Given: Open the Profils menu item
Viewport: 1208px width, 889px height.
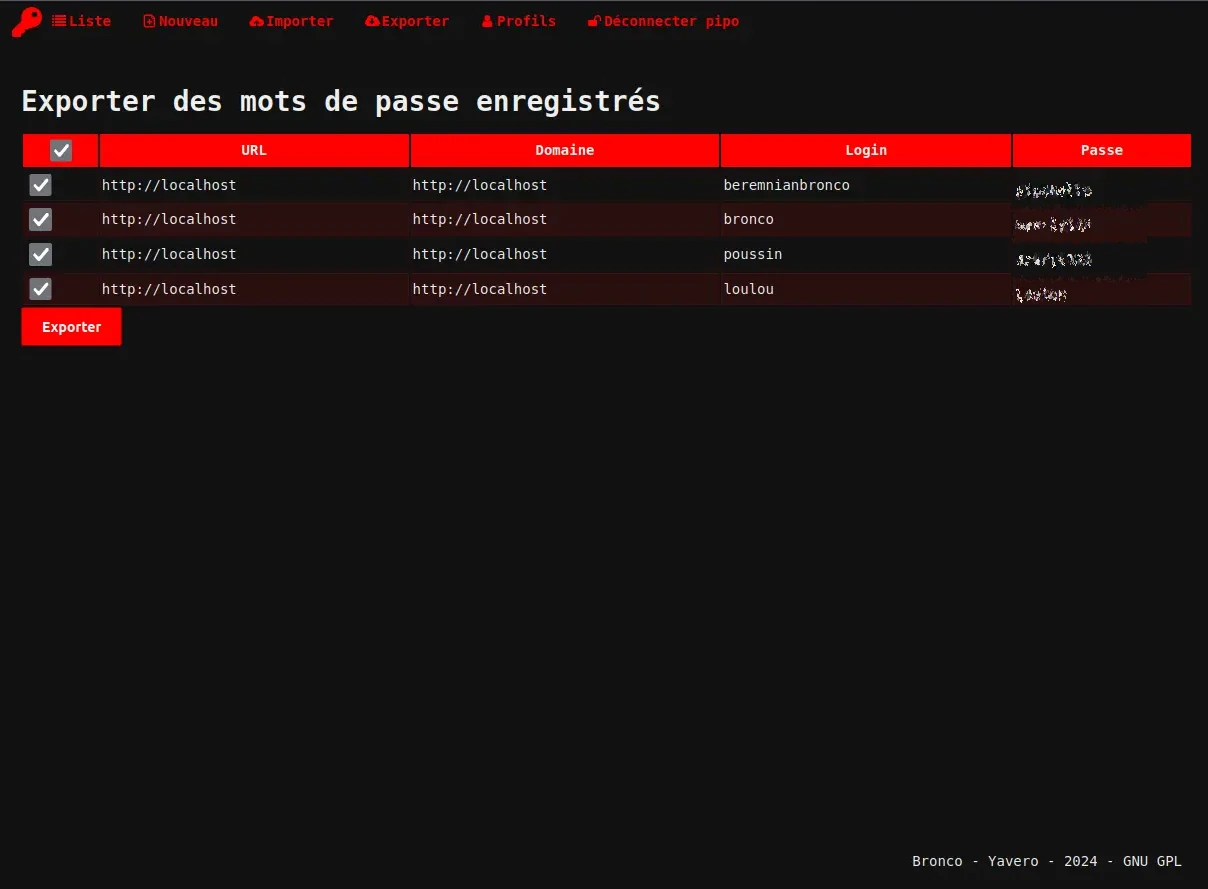Looking at the screenshot, I should (x=518, y=21).
